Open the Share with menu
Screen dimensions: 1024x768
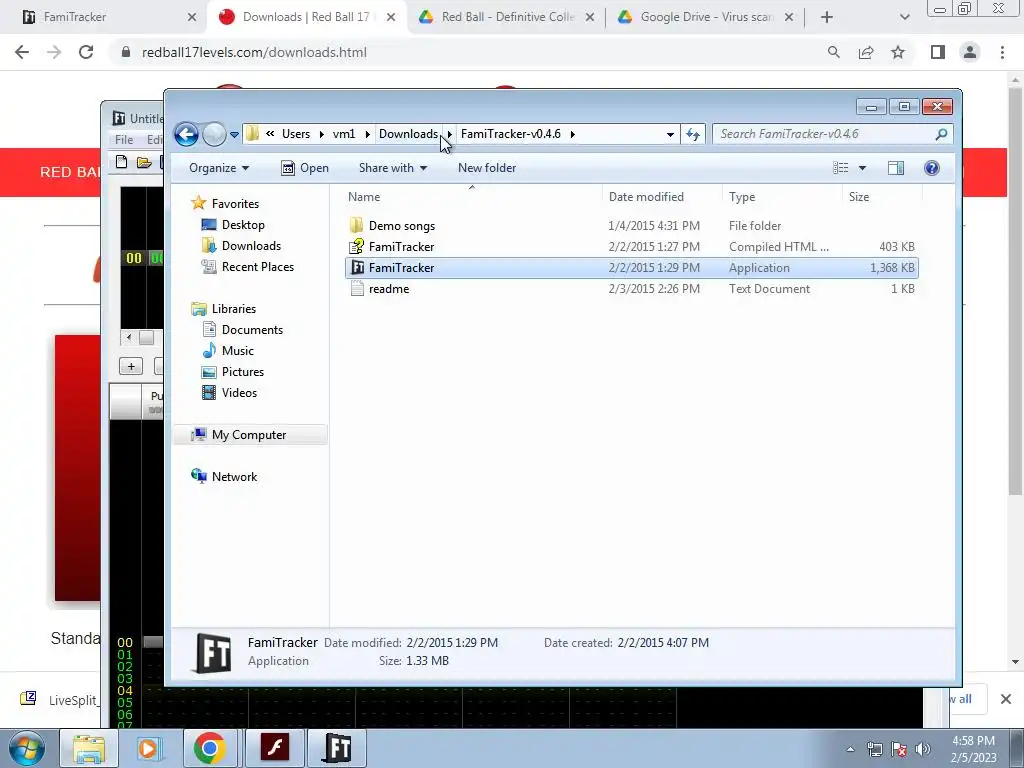point(392,168)
